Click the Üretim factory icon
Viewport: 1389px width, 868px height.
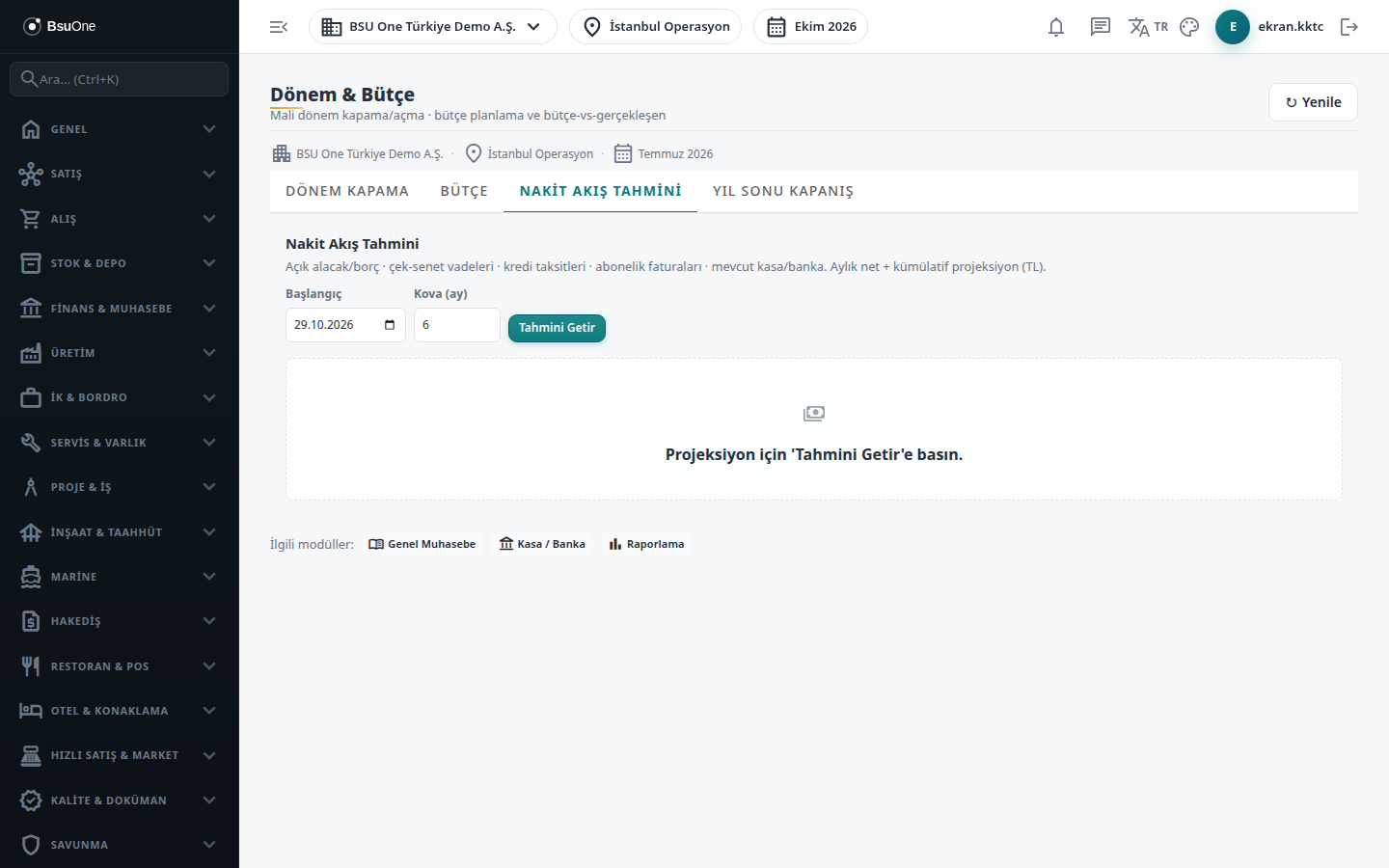pos(31,353)
